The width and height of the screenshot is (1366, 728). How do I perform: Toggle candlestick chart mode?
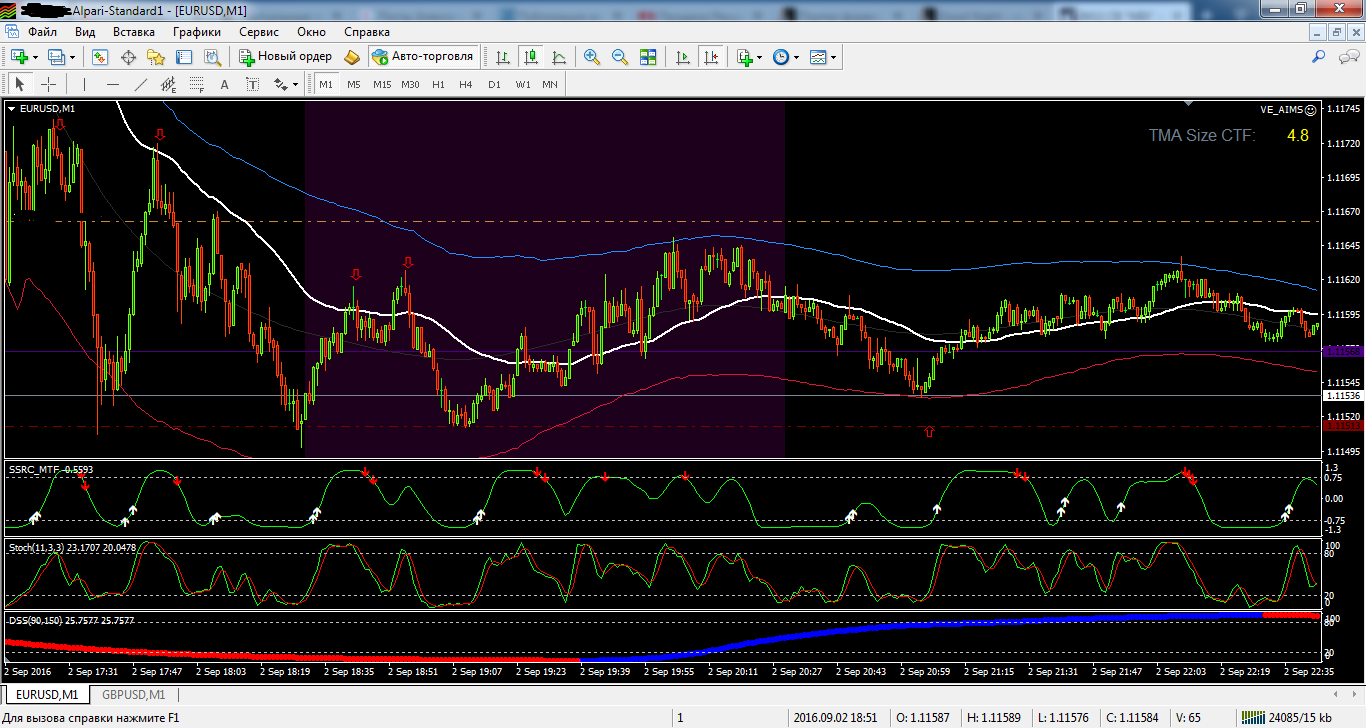pos(530,57)
